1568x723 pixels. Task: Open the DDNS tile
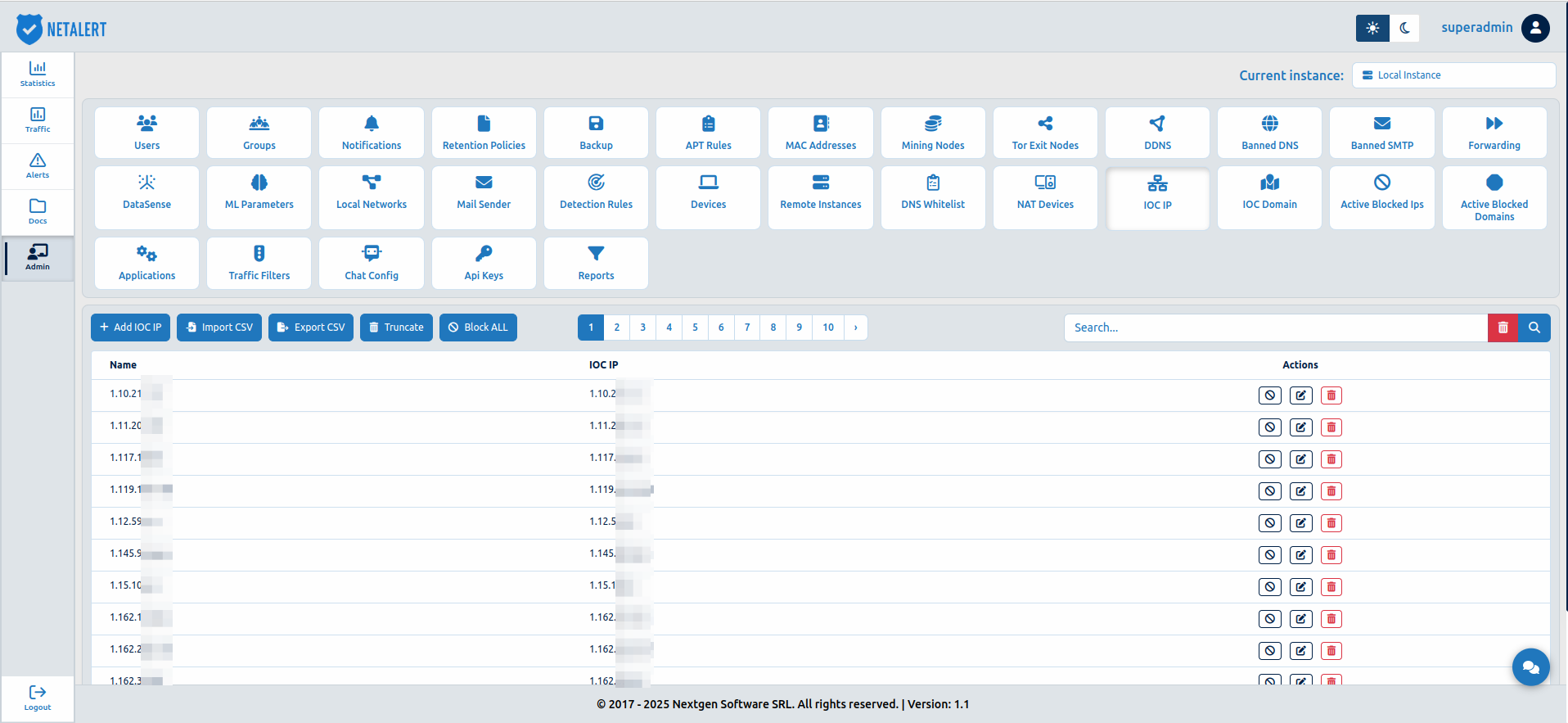pos(1157,133)
